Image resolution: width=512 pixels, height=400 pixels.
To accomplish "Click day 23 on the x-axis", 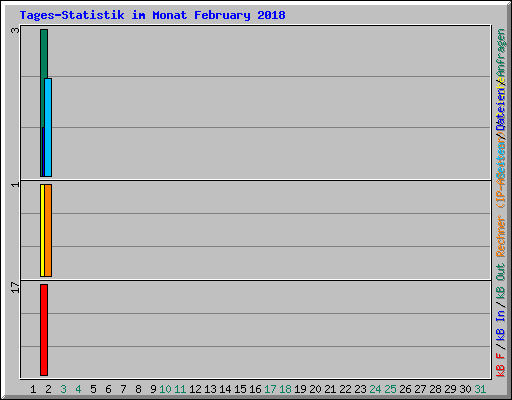I will pyautogui.click(x=360, y=389).
